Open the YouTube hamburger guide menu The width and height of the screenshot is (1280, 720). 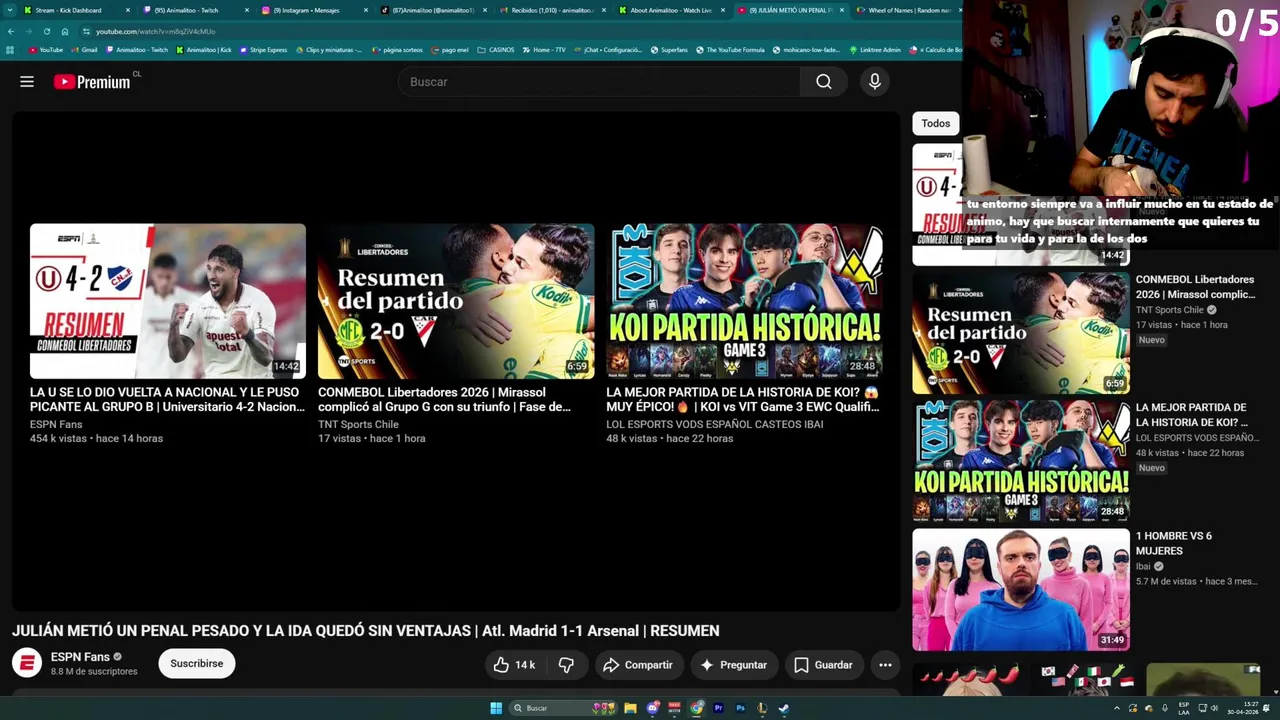click(x=27, y=82)
